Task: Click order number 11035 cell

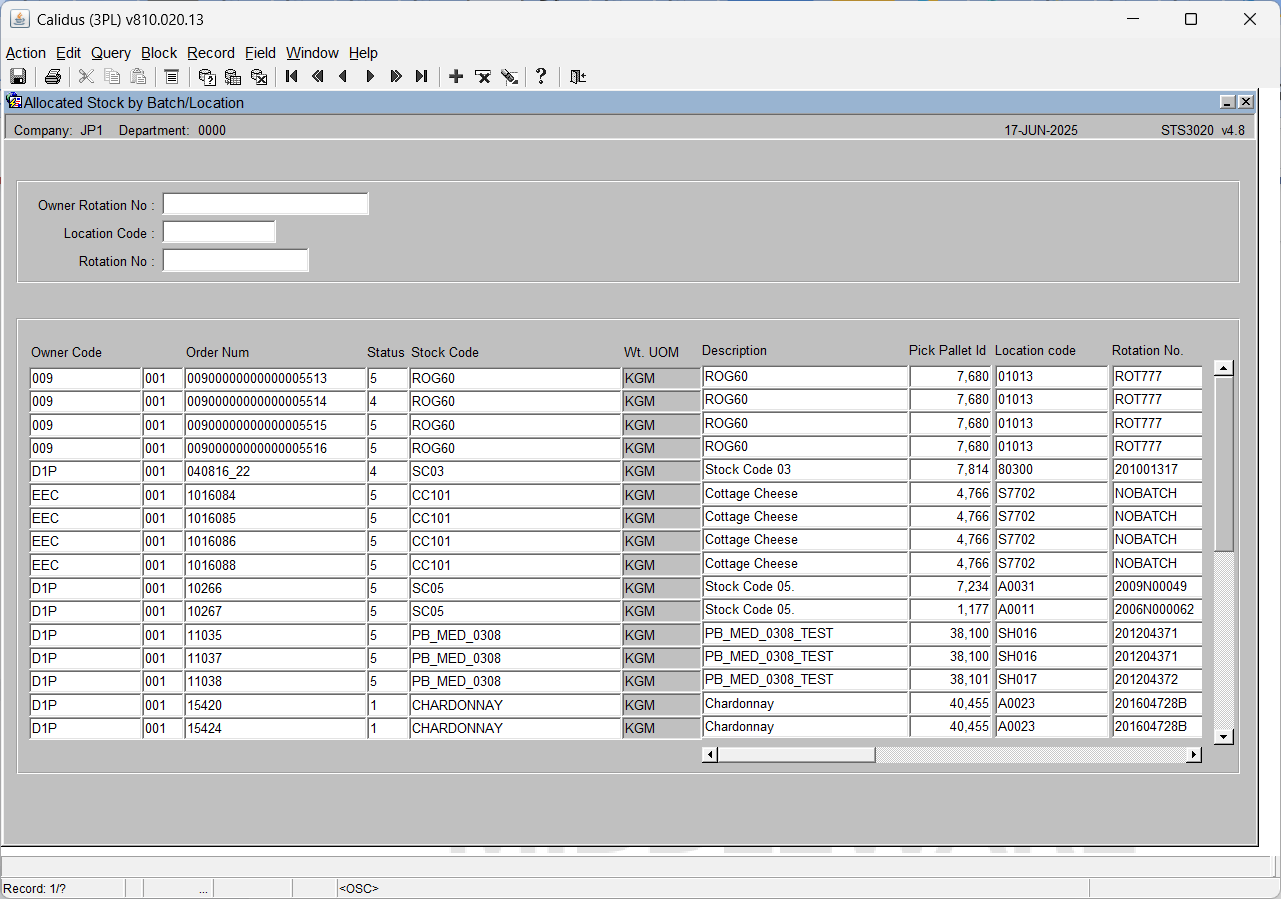Action: pos(275,635)
